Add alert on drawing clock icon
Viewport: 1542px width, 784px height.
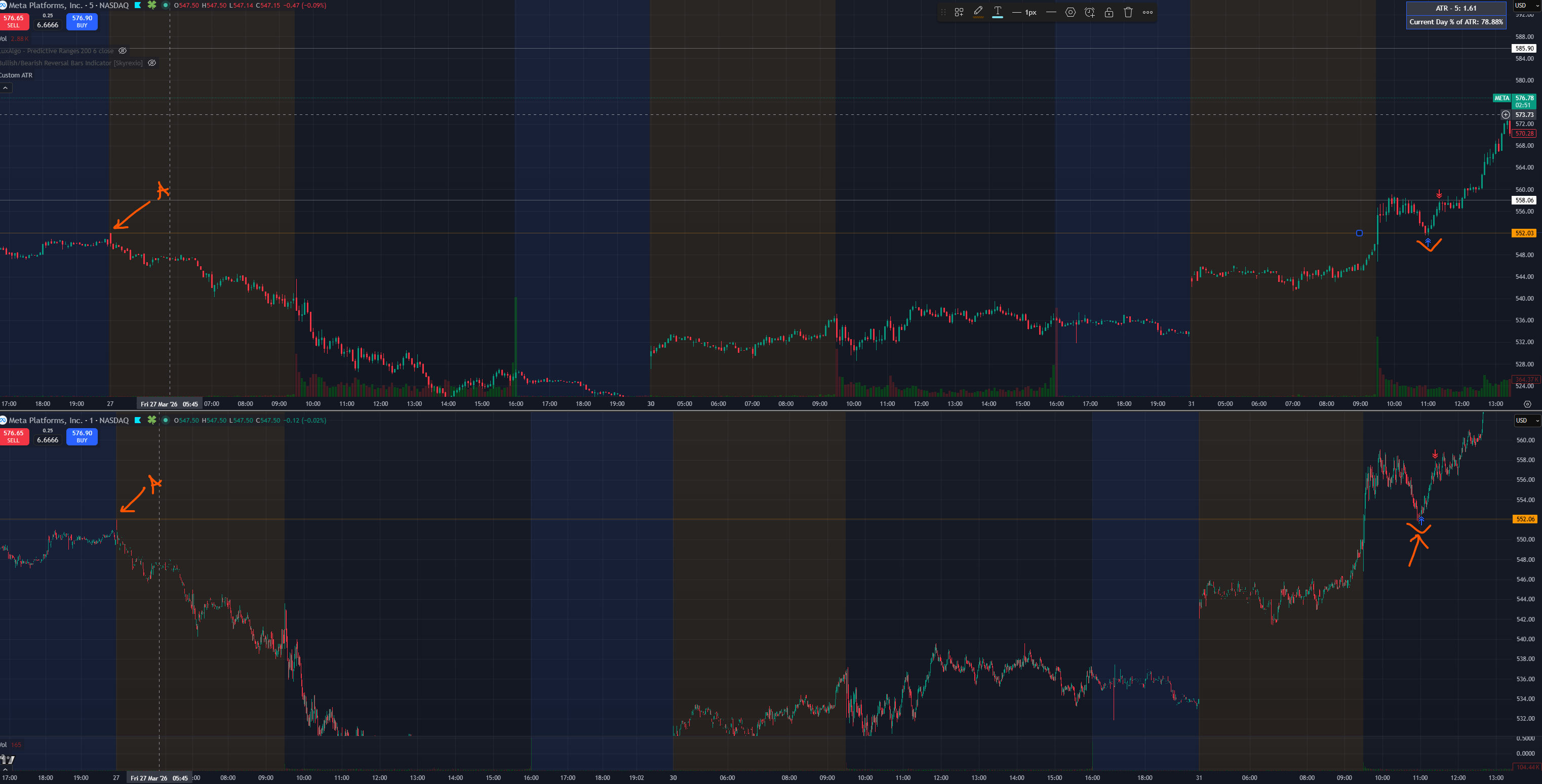coord(1089,12)
